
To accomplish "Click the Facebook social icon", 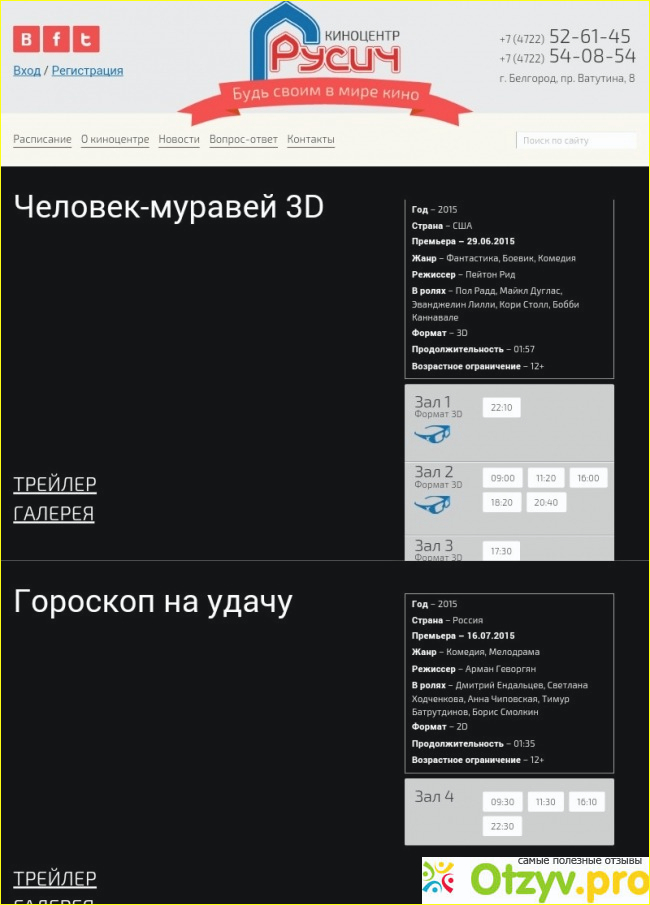I will (56, 40).
